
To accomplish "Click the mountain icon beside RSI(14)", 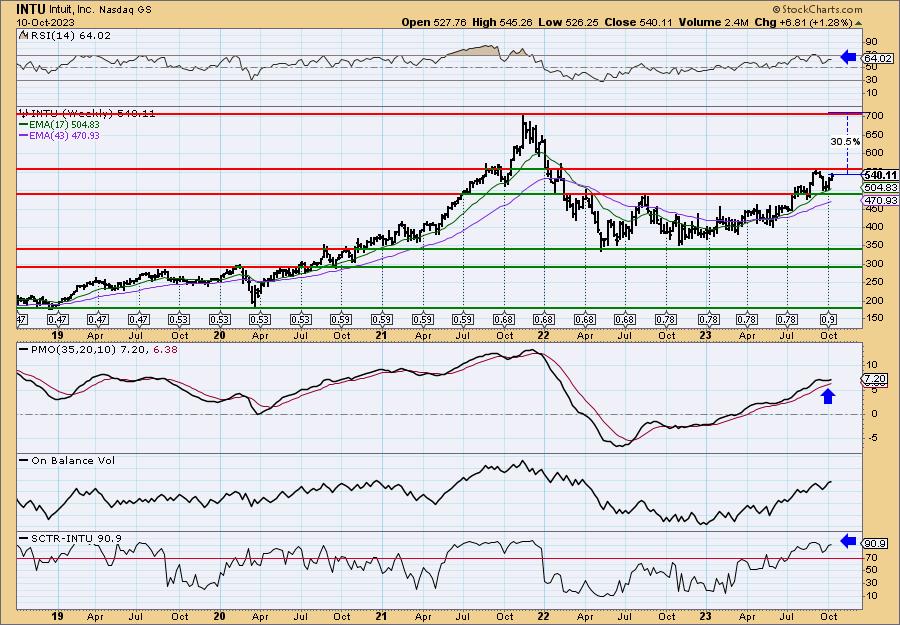I will [x=22, y=35].
